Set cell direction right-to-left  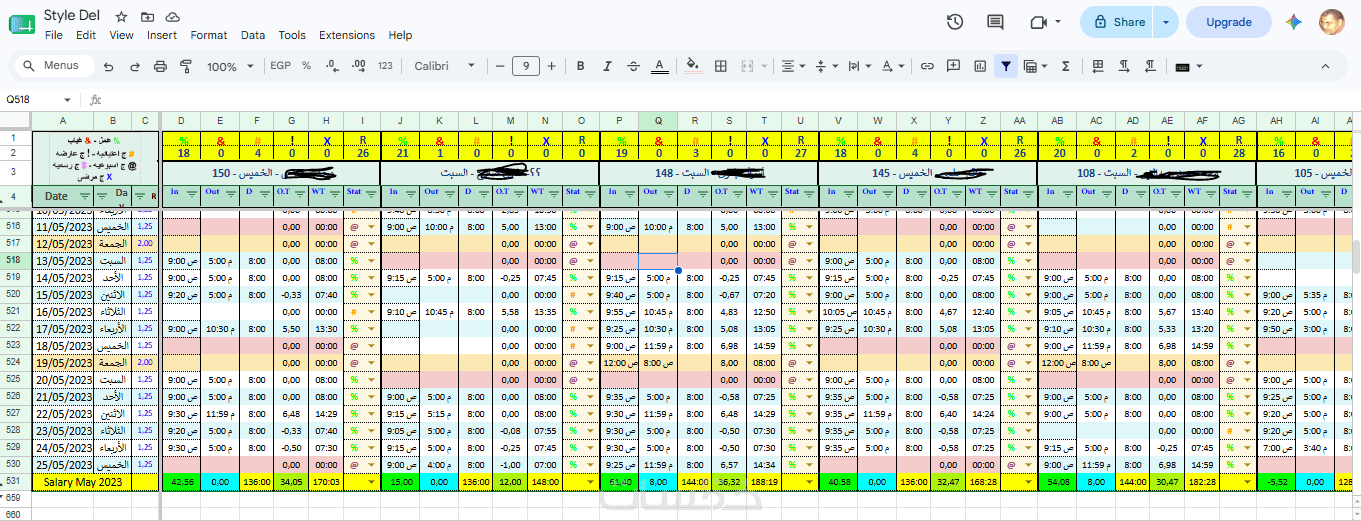tap(1150, 66)
